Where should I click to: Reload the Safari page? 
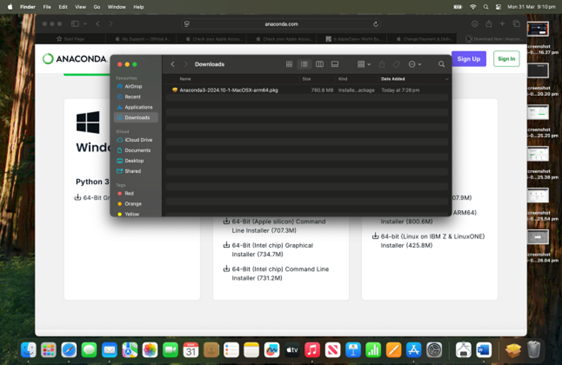pos(375,24)
